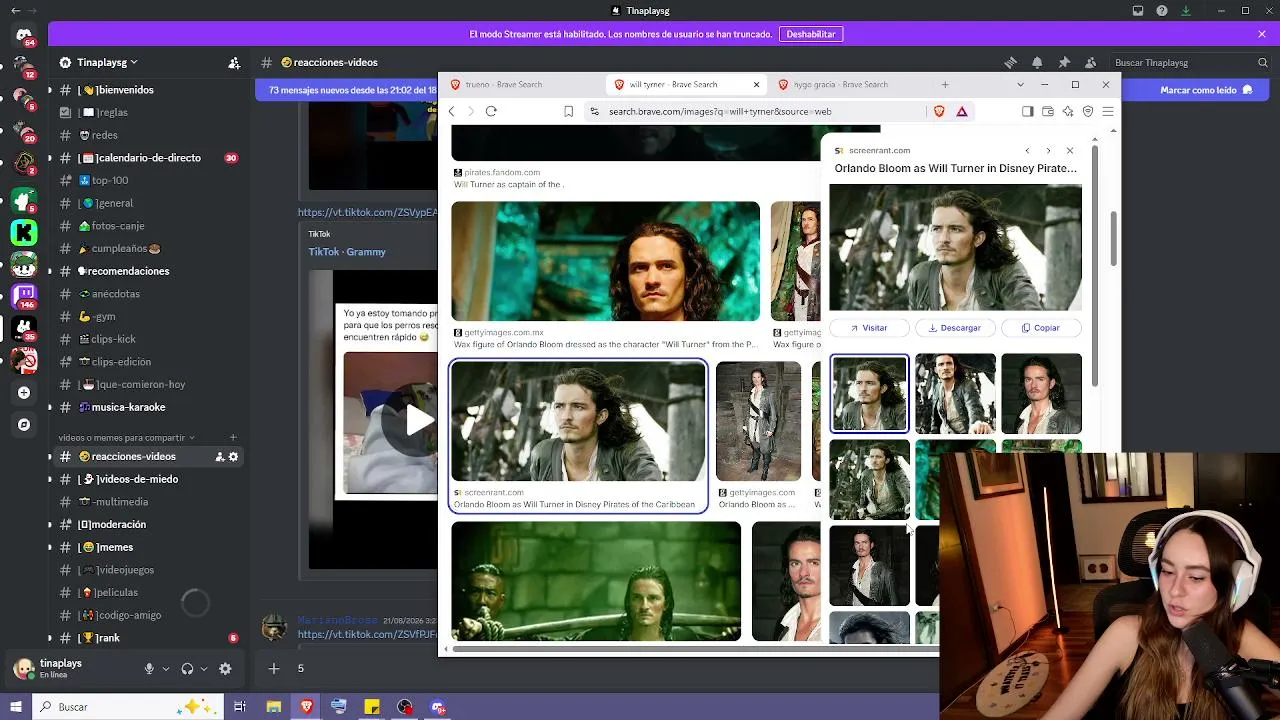Close the 'will tyrner' Brave tab
Screen dimensions: 1280x720
[x=756, y=85]
